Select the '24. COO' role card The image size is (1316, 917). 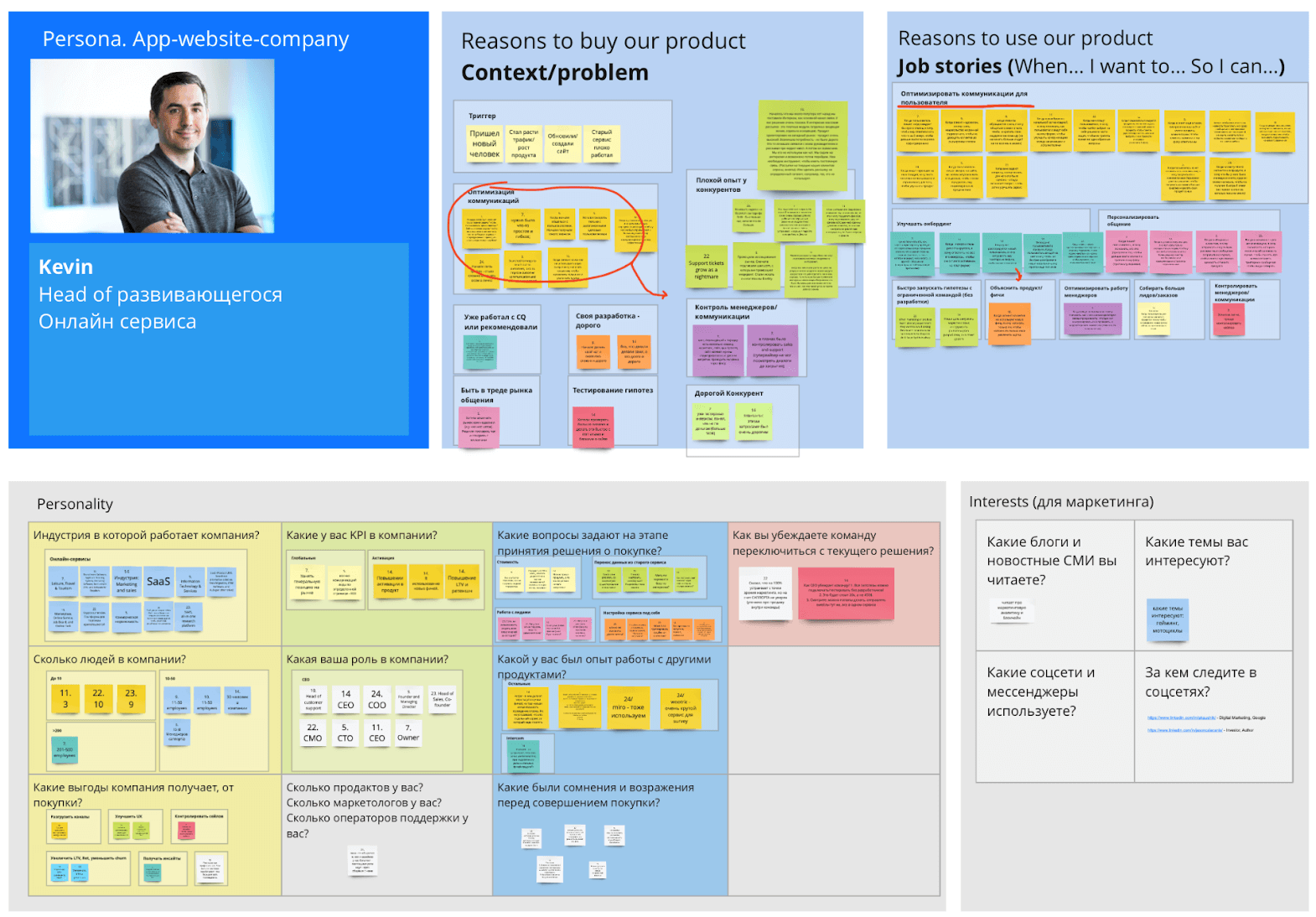click(377, 700)
